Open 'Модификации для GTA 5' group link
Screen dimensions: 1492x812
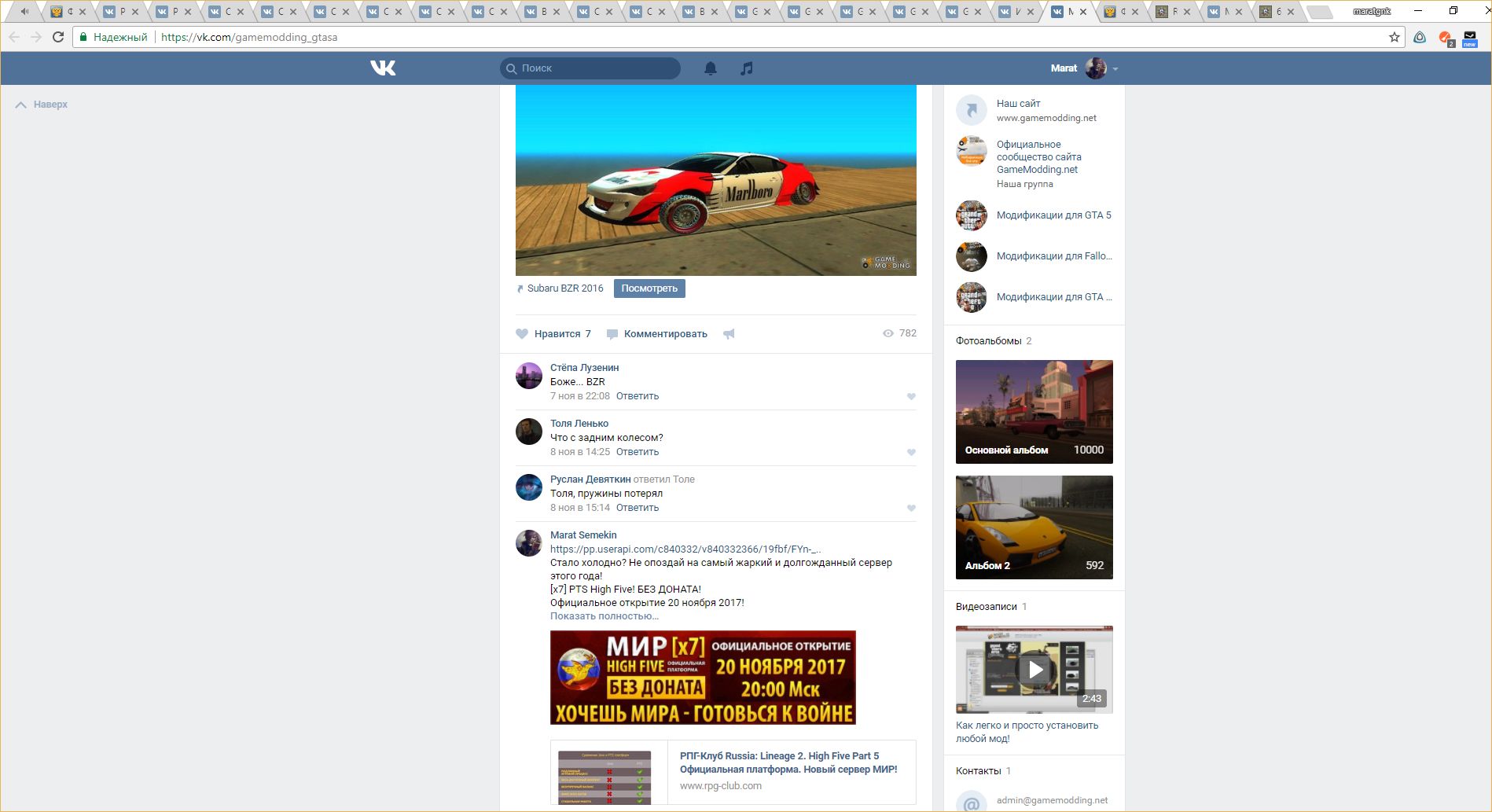(1054, 215)
